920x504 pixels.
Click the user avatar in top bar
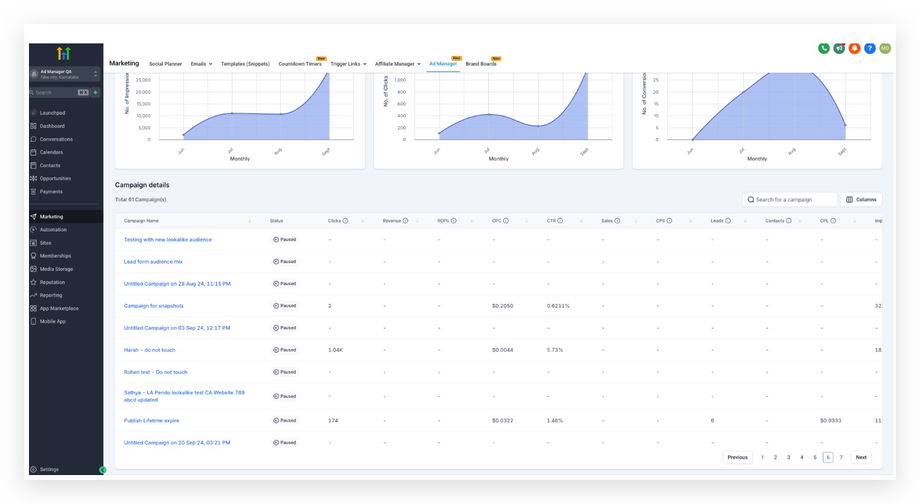[885, 48]
